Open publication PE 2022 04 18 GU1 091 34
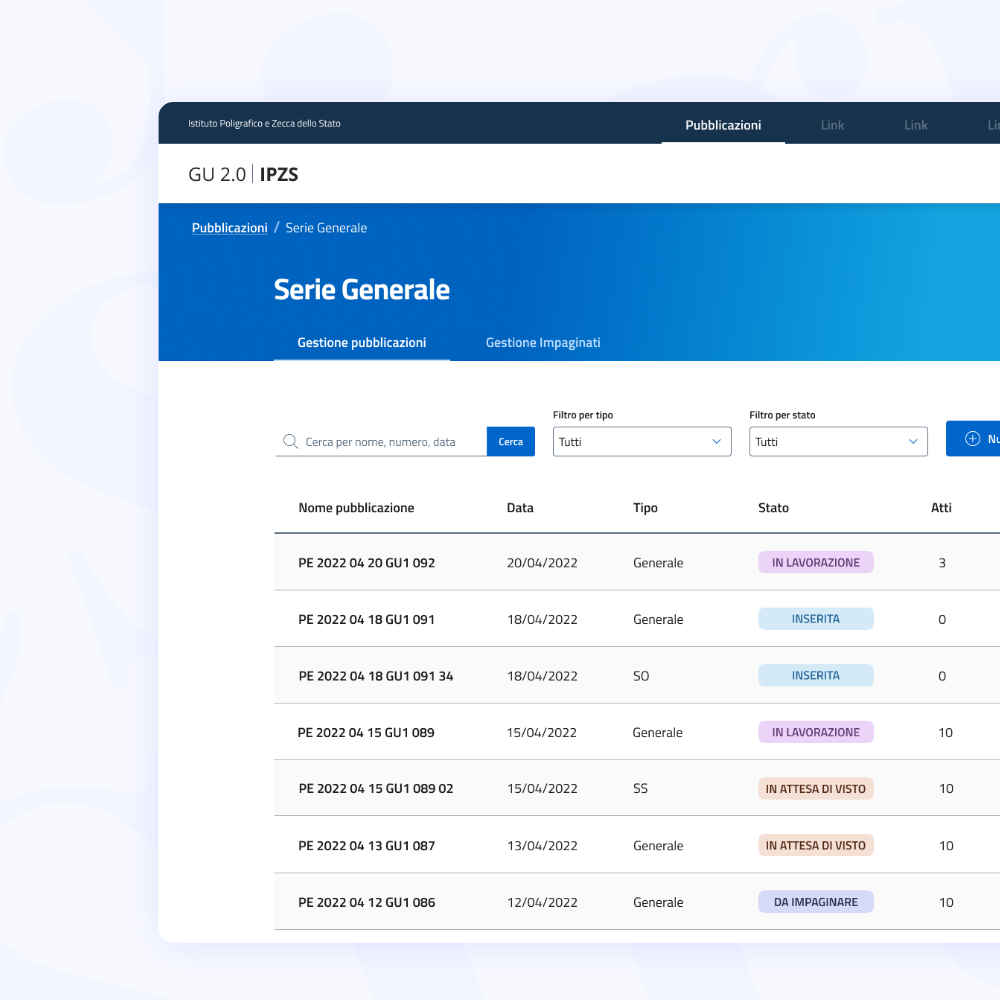 coord(376,676)
